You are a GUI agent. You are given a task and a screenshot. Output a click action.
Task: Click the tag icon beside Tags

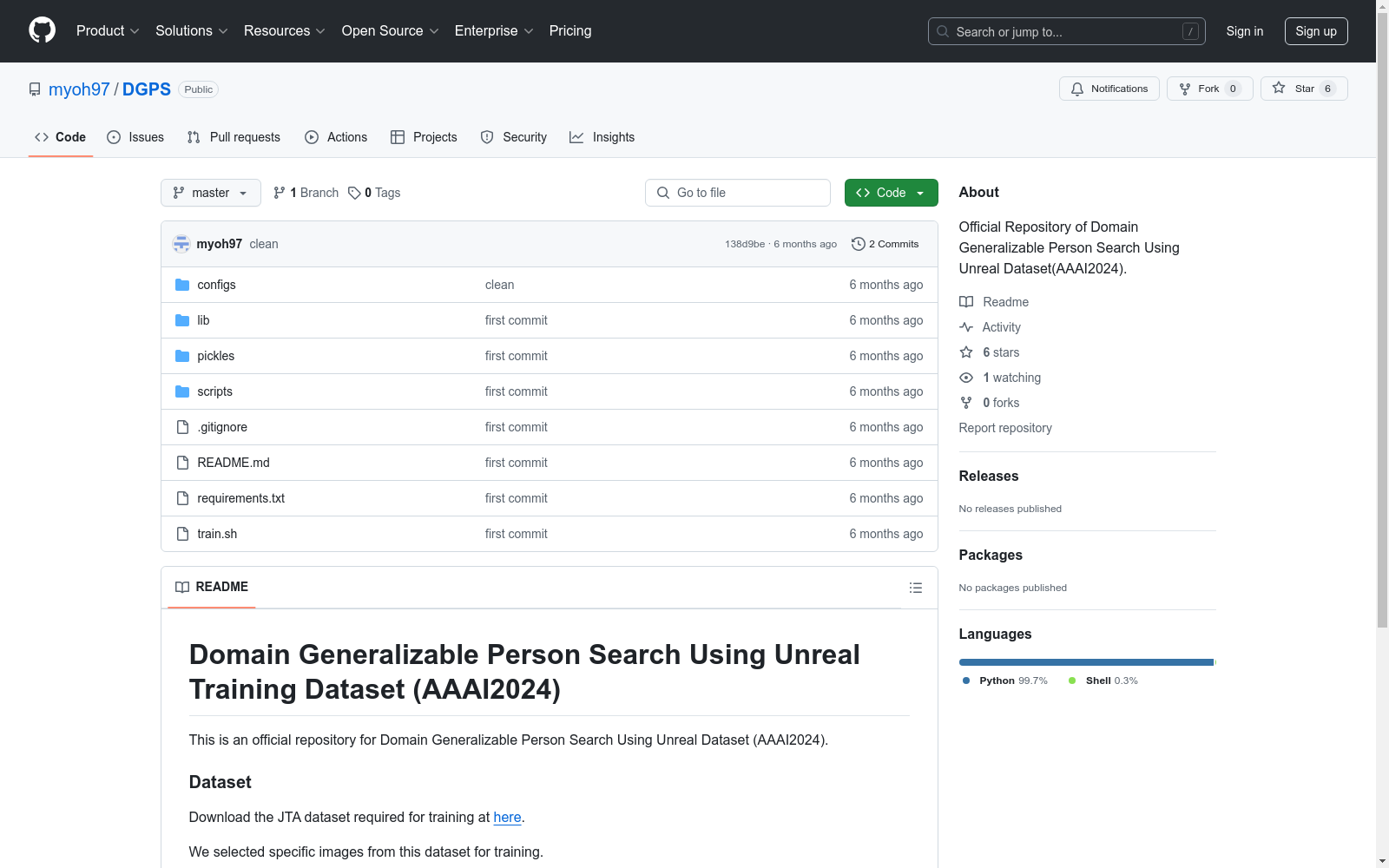[x=354, y=193]
